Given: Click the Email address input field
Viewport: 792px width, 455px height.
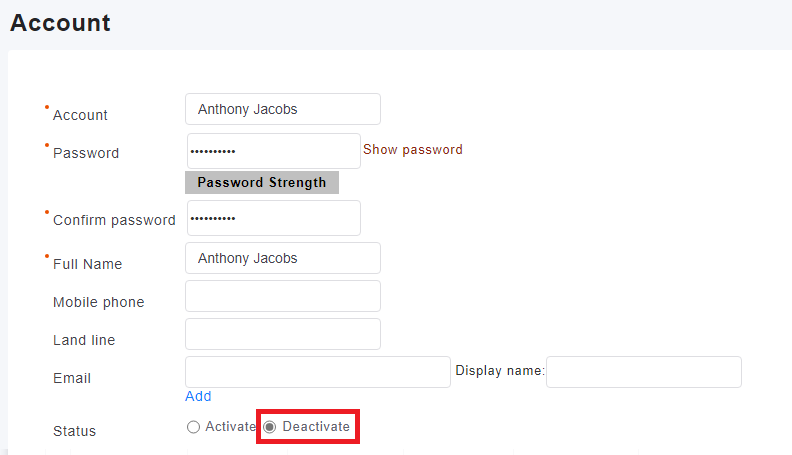Looking at the screenshot, I should (x=317, y=372).
